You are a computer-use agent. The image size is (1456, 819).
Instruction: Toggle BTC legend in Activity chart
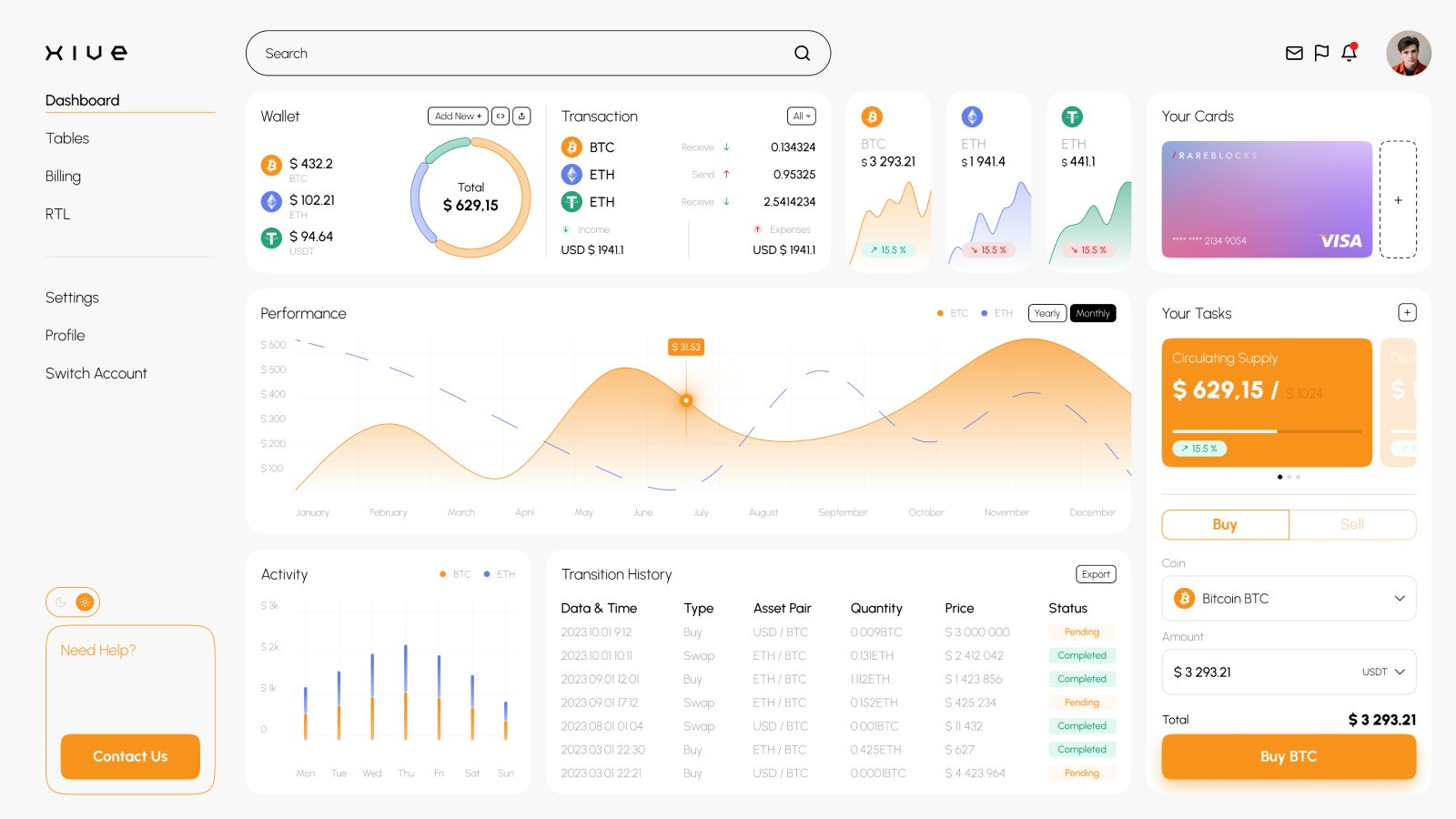click(455, 574)
